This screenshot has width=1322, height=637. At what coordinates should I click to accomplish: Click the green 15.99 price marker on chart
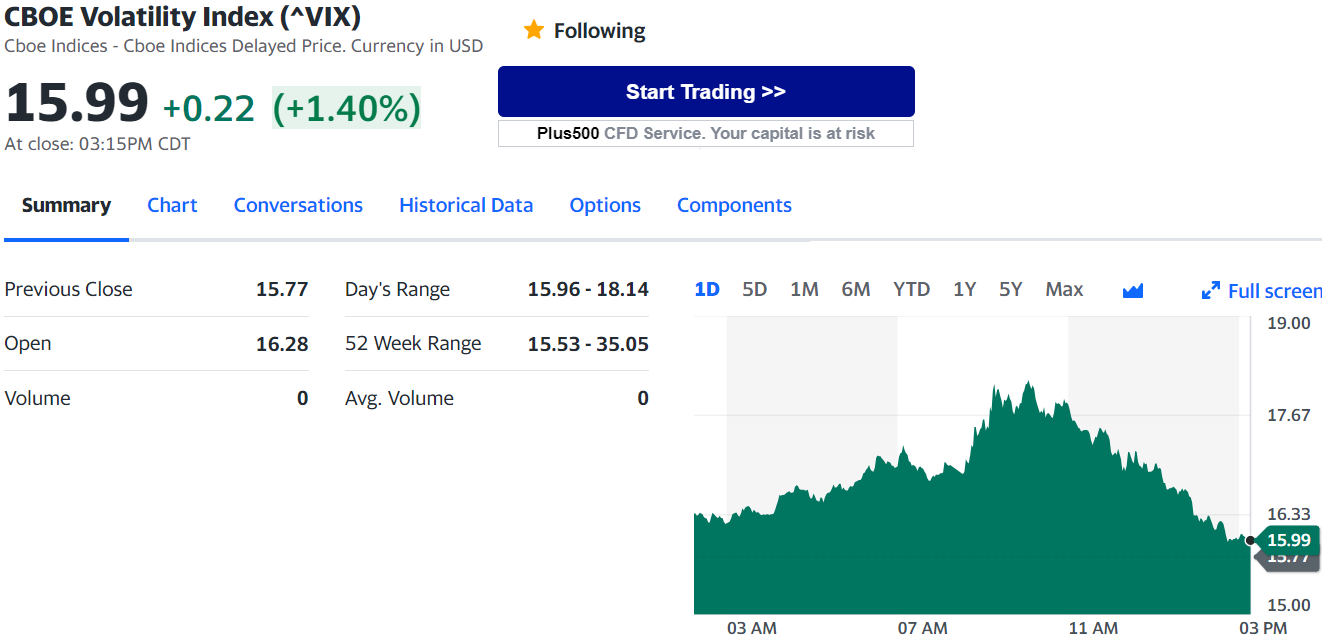tap(1288, 540)
